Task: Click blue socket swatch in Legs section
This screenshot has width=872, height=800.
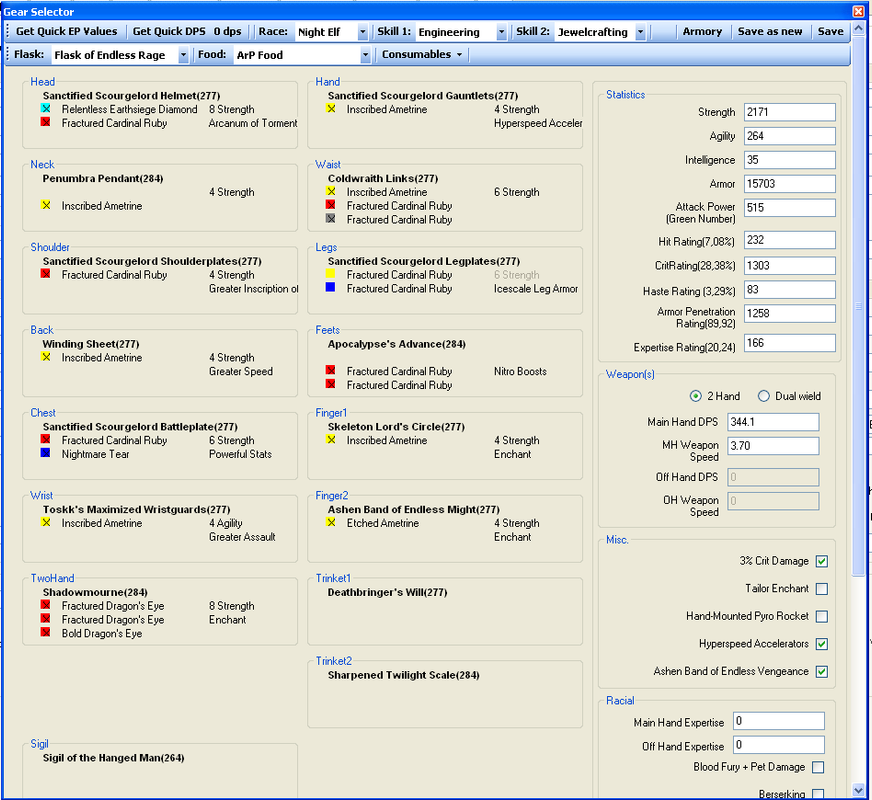Action: click(x=330, y=287)
